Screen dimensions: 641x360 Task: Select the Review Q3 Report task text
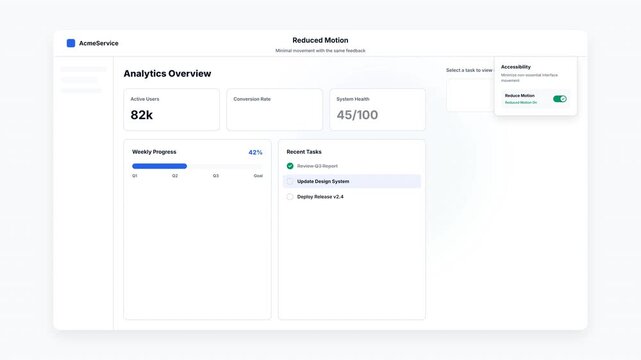[x=317, y=166]
